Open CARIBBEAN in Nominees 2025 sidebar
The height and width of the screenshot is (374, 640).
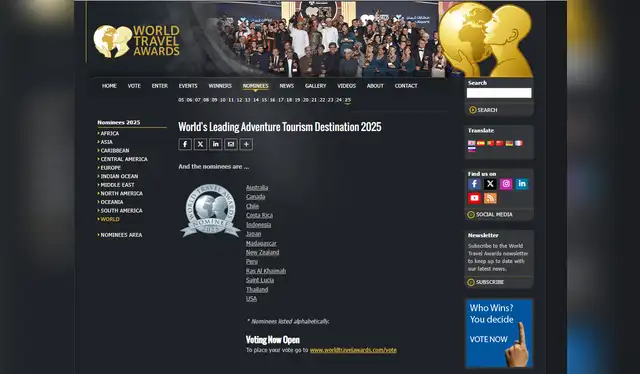click(x=115, y=151)
